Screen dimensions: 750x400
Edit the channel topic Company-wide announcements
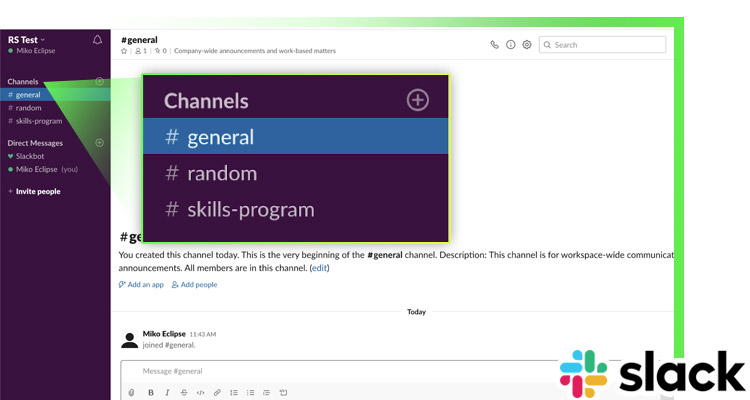255,51
